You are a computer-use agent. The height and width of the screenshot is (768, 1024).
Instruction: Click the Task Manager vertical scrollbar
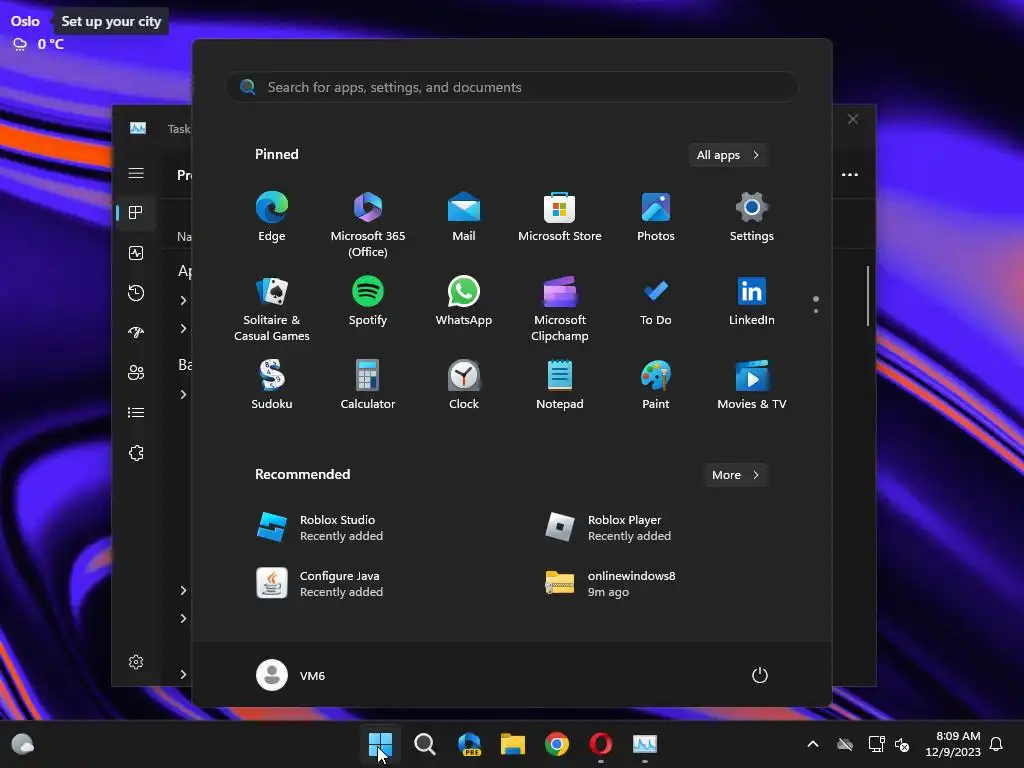pos(868,296)
